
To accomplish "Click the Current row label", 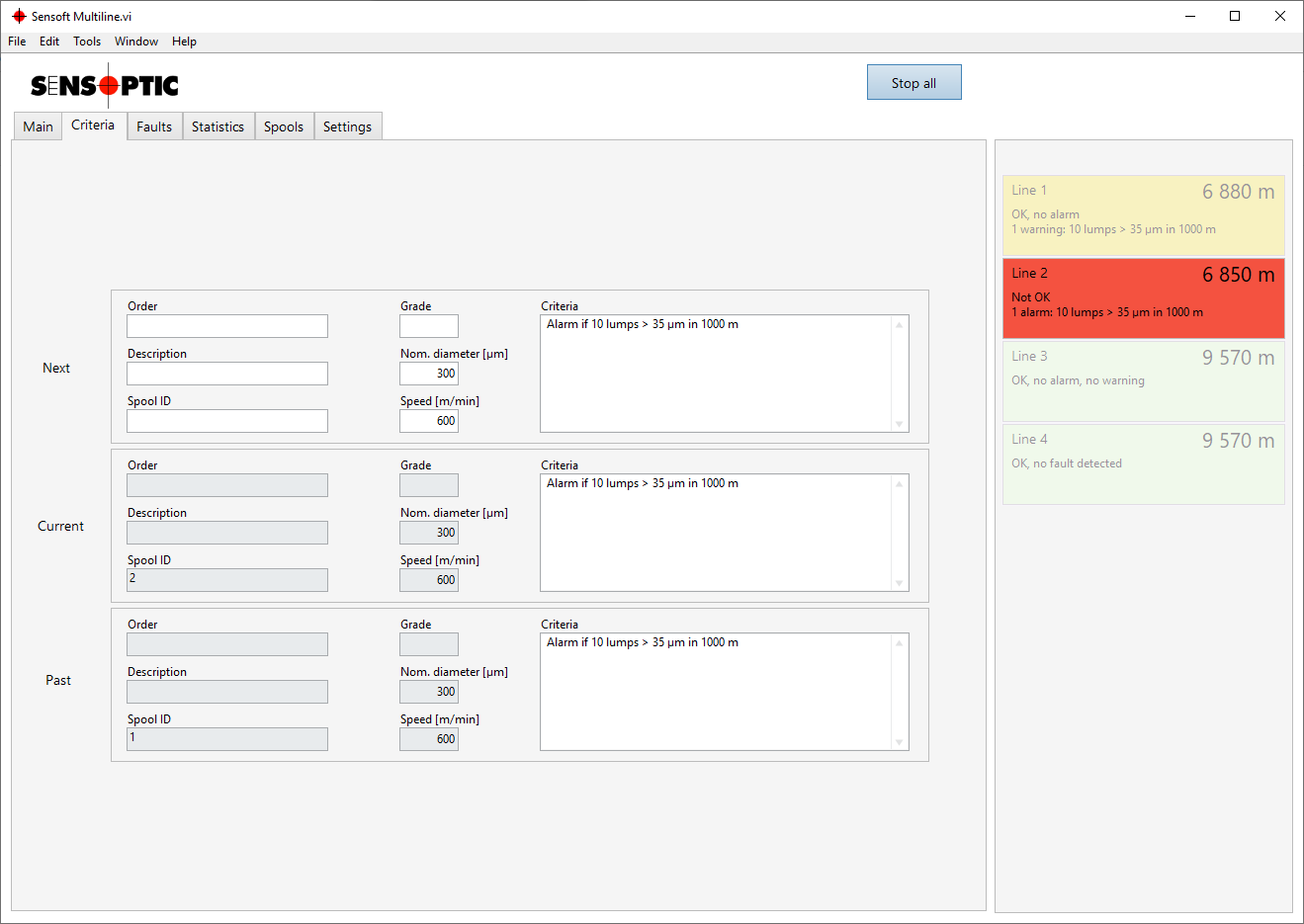I will click(60, 526).
